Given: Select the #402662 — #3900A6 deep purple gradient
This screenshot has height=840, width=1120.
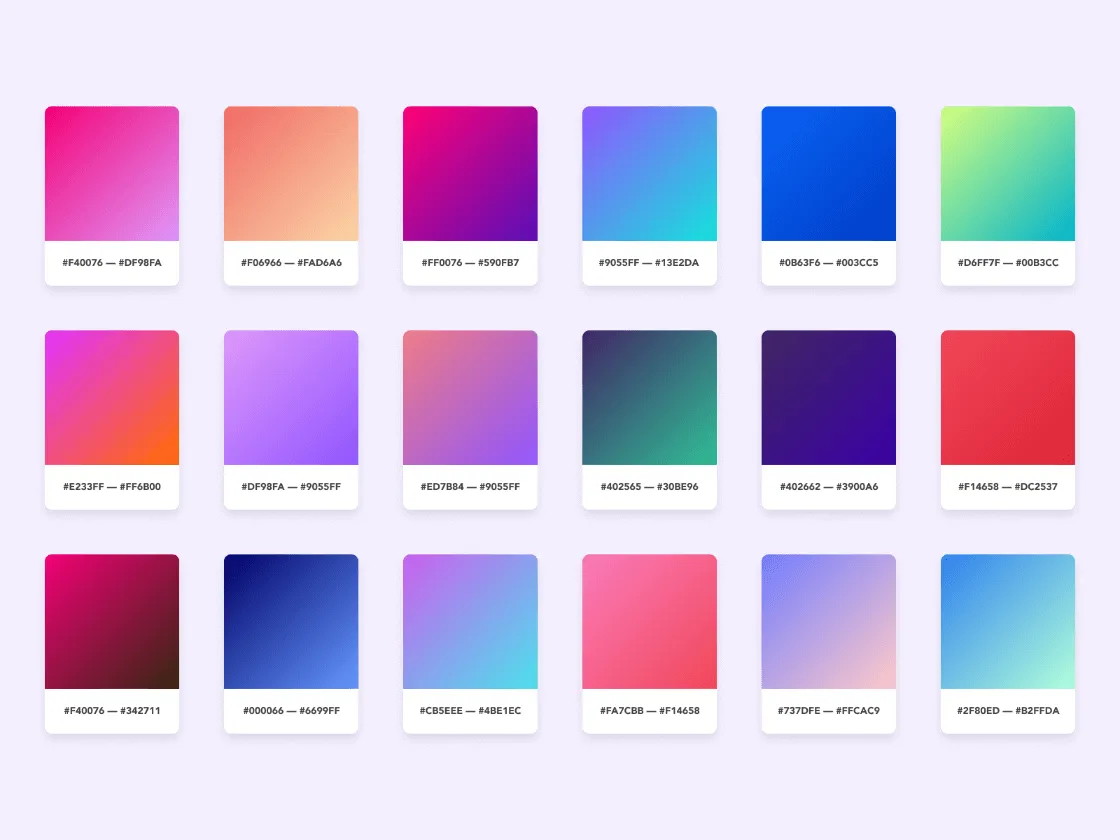Looking at the screenshot, I should (828, 396).
